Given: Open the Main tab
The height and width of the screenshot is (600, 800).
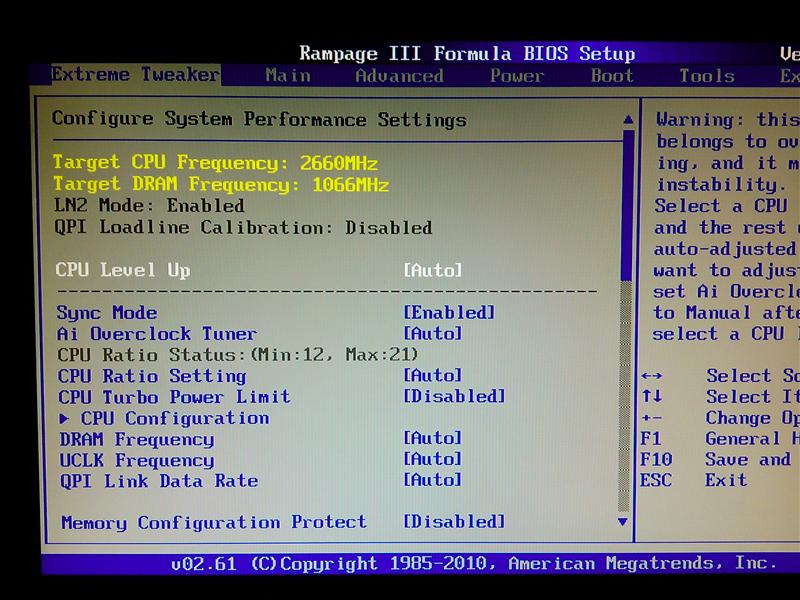Looking at the screenshot, I should click(x=288, y=76).
